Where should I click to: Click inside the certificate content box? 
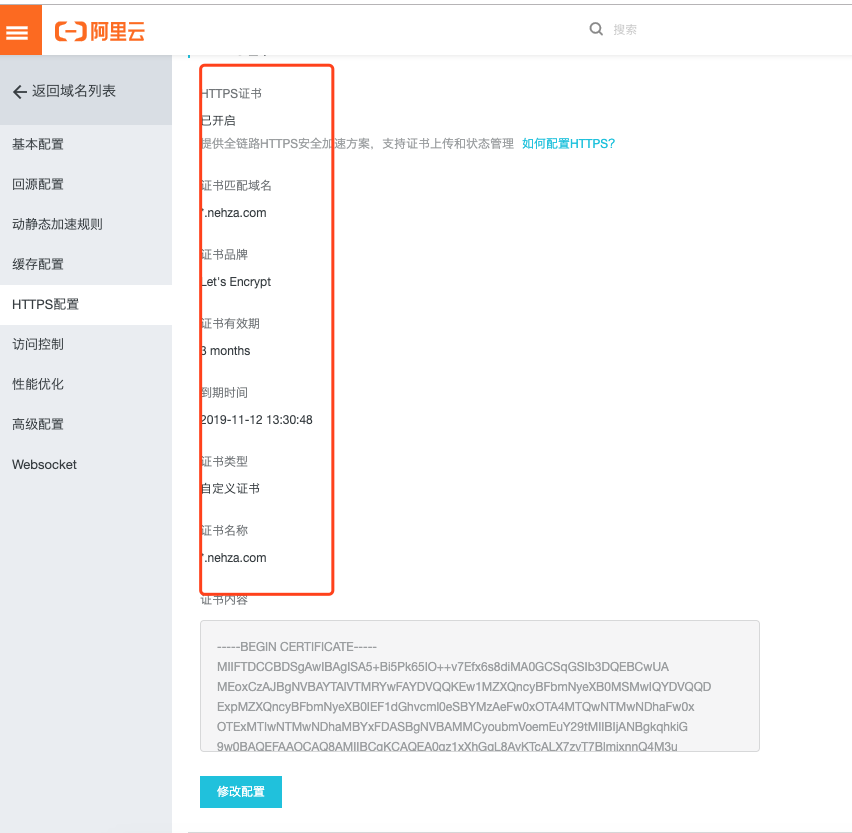(480, 686)
